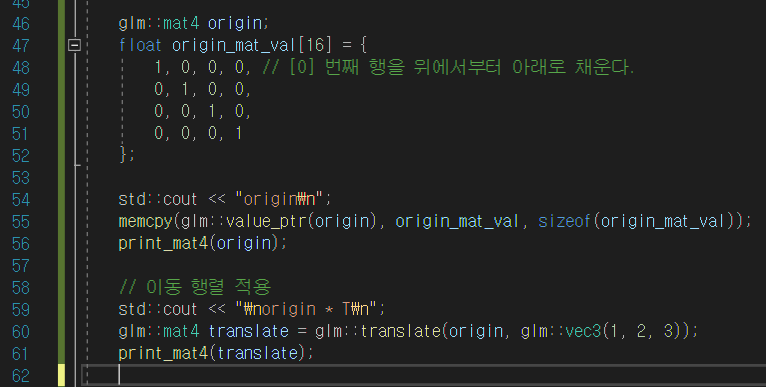This screenshot has height=387, width=766.
Task: Click 'float origin_mat_val[16]' array declaration
Action: (x=225, y=45)
